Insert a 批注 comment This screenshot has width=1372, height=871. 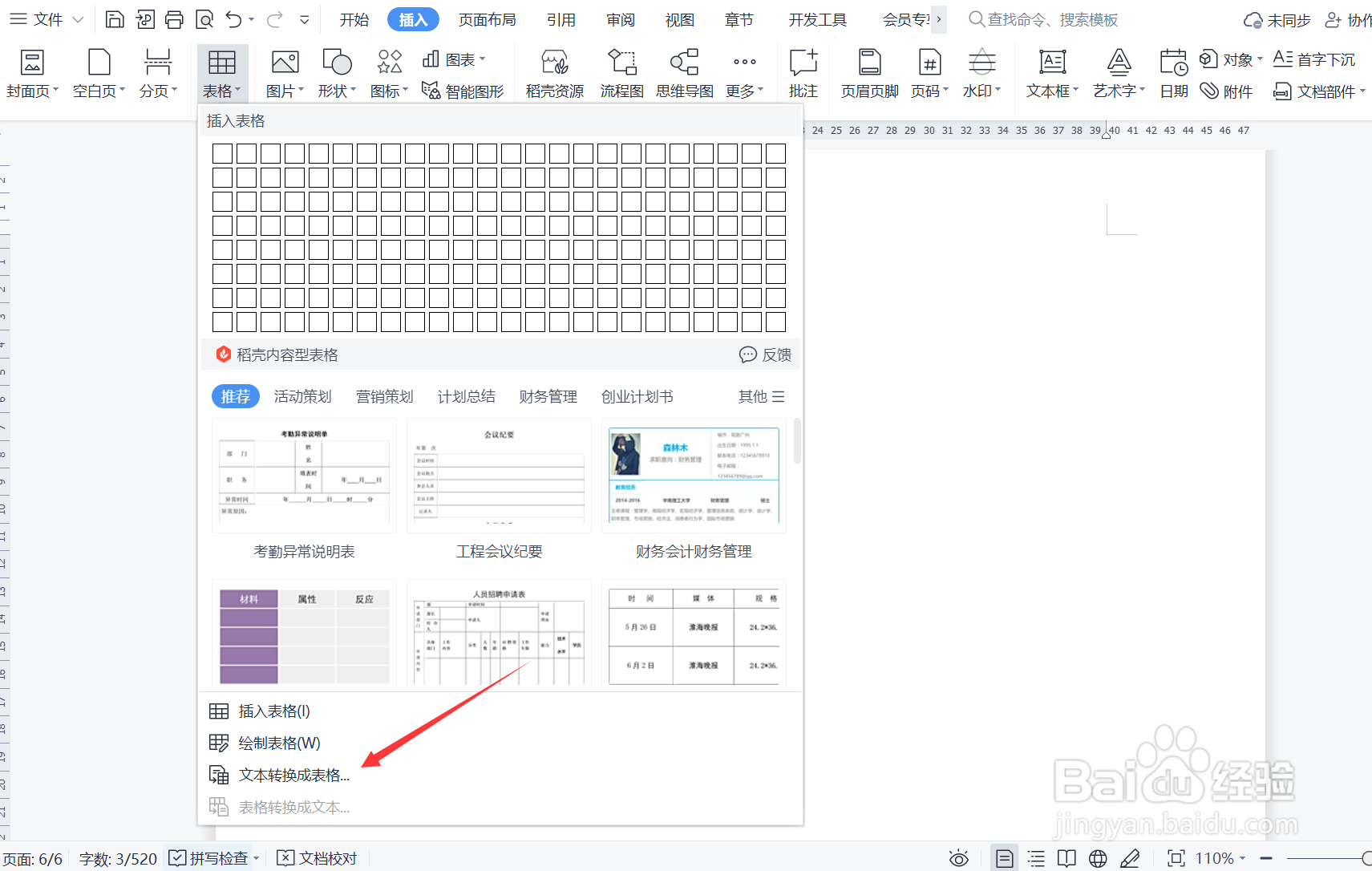pos(802,72)
